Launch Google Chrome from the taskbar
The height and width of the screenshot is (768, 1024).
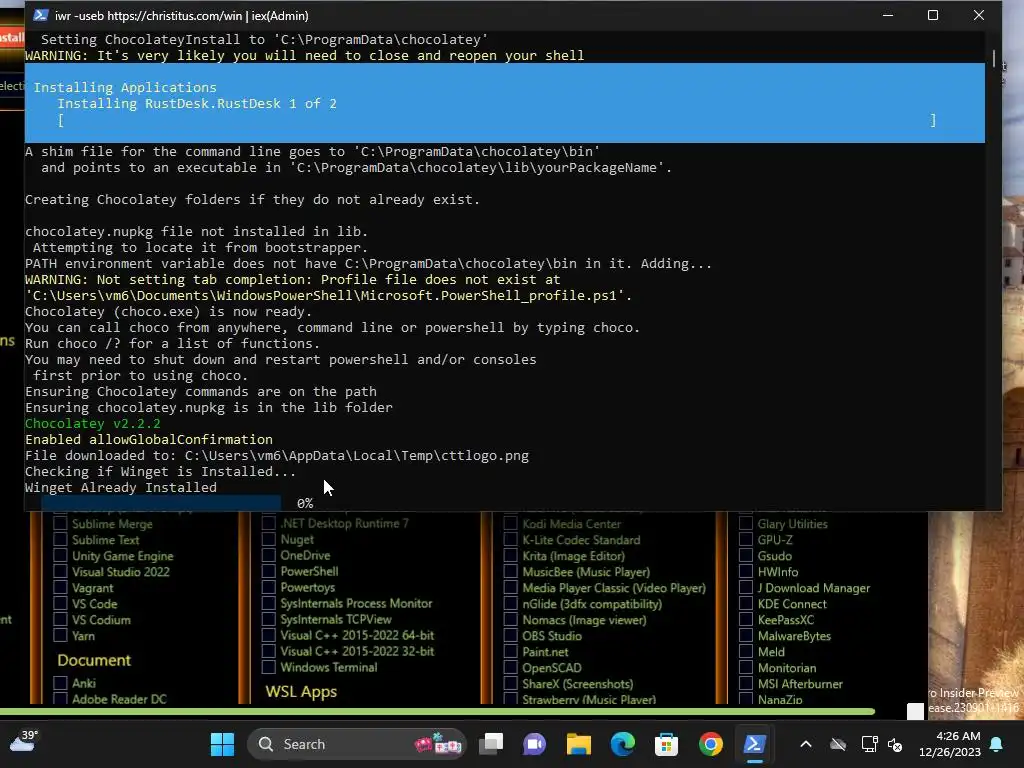711,744
